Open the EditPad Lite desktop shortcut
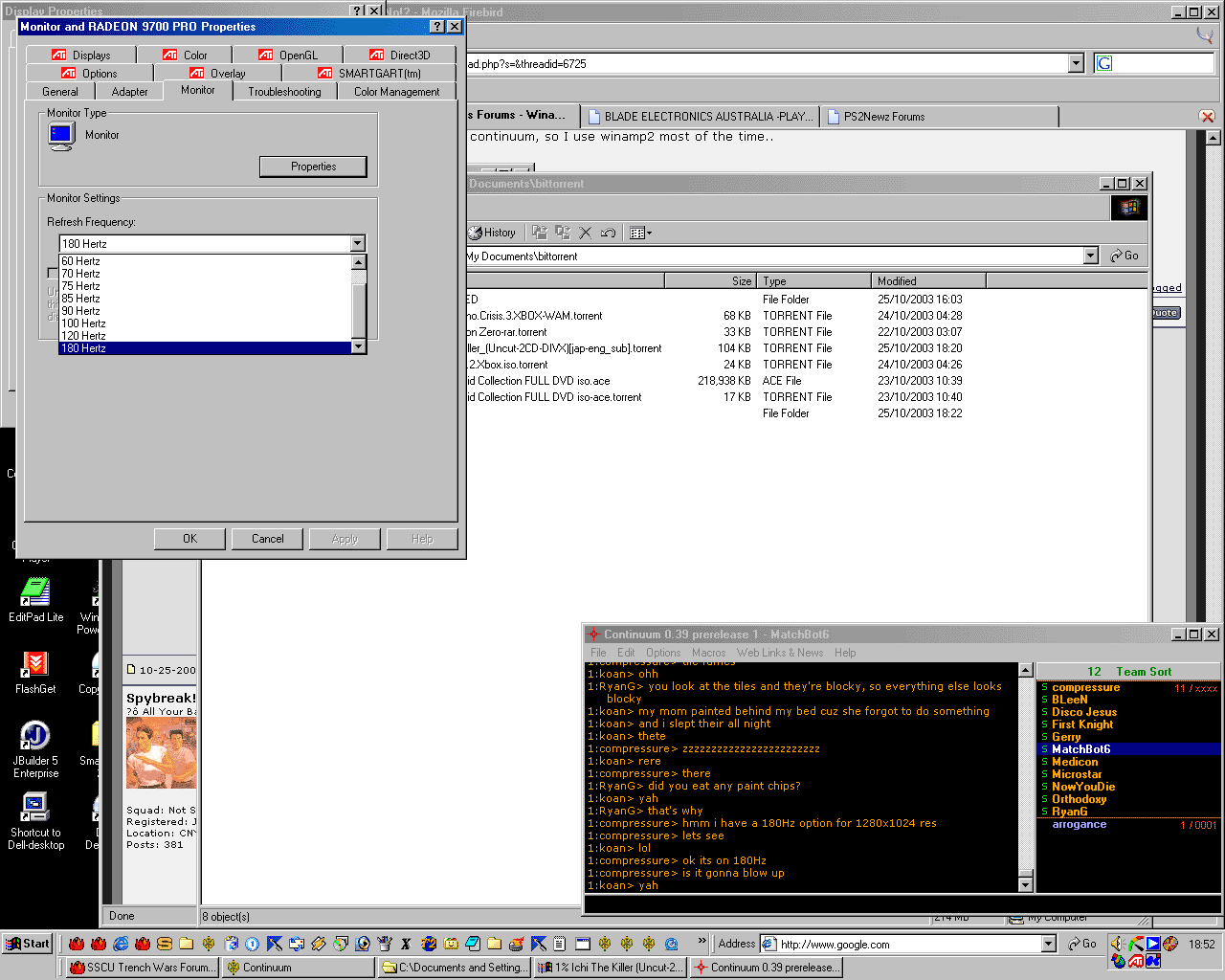1225x980 pixels. coord(35,593)
